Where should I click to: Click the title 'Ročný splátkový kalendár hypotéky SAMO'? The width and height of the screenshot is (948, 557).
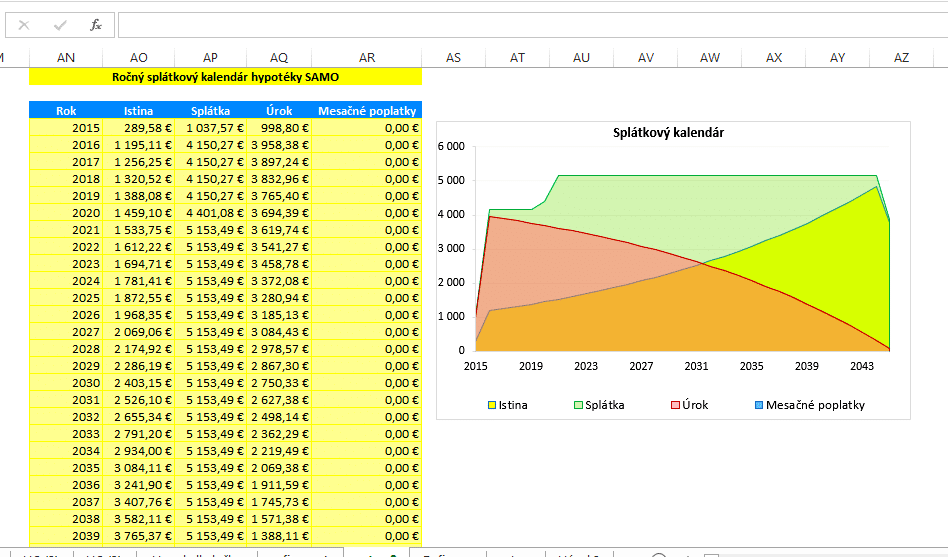(226, 77)
